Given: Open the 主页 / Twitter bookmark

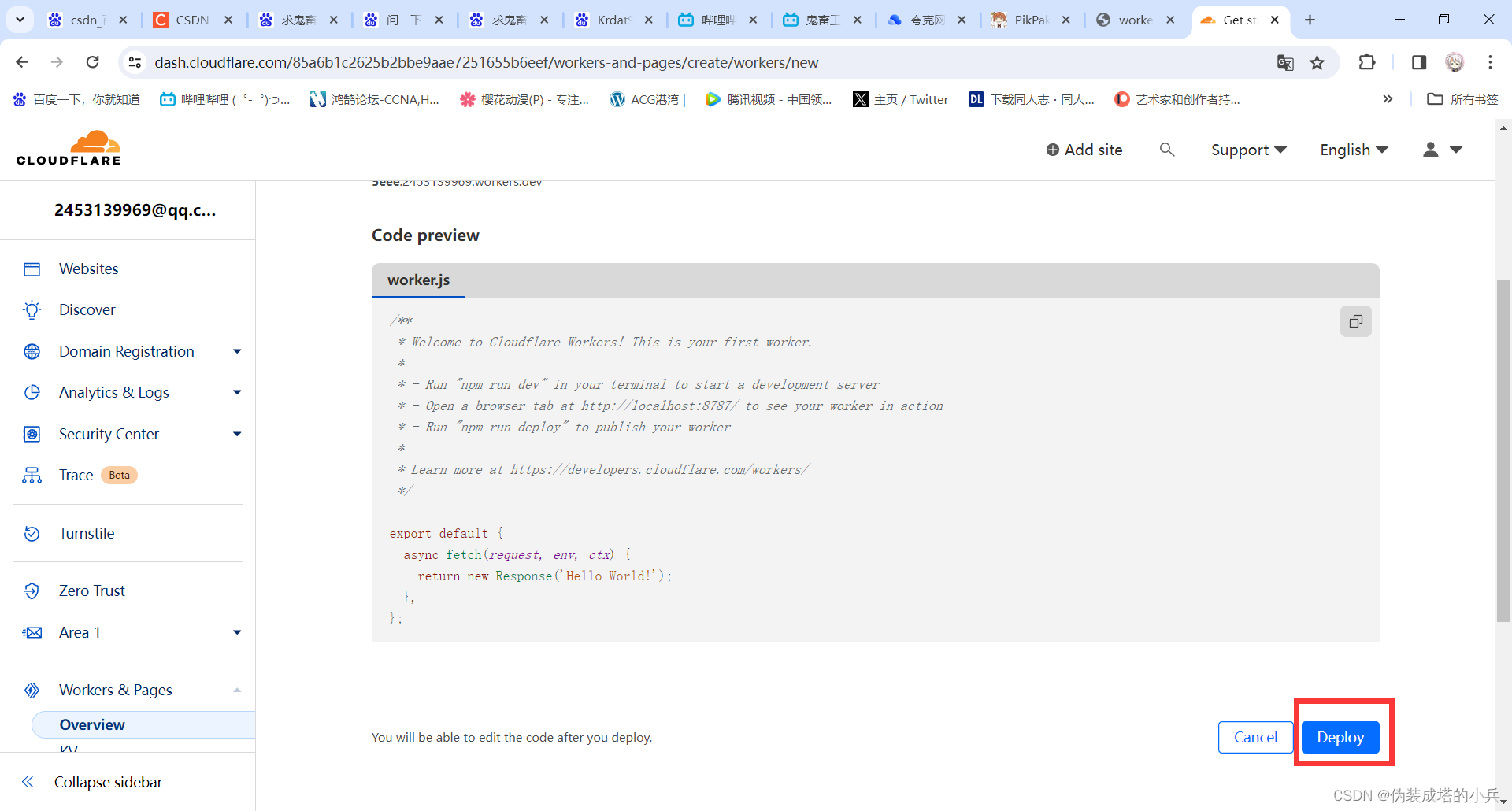Looking at the screenshot, I should click(x=901, y=99).
